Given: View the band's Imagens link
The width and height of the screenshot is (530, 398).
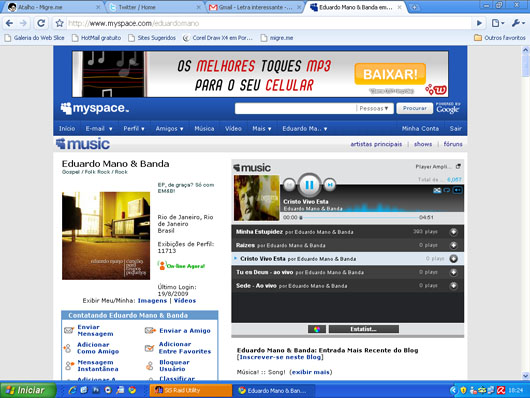Looking at the screenshot, I should click(152, 301).
